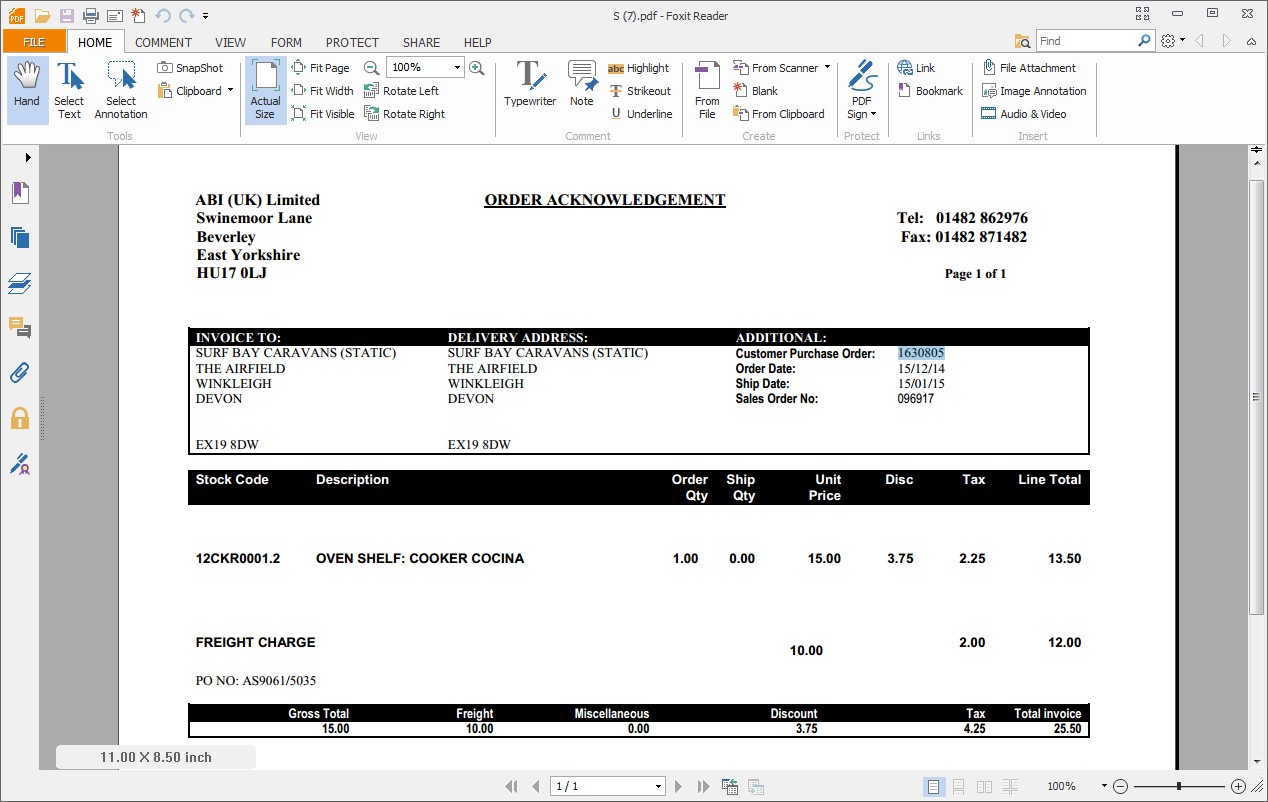Screen dimensions: 1268x802
Task: Open the FILE menu
Action: [34, 42]
